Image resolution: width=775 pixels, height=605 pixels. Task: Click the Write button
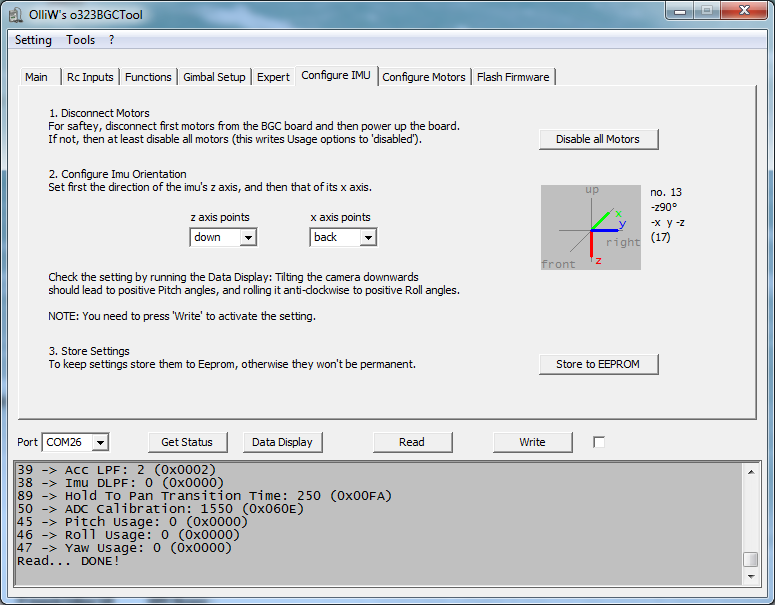tap(532, 442)
